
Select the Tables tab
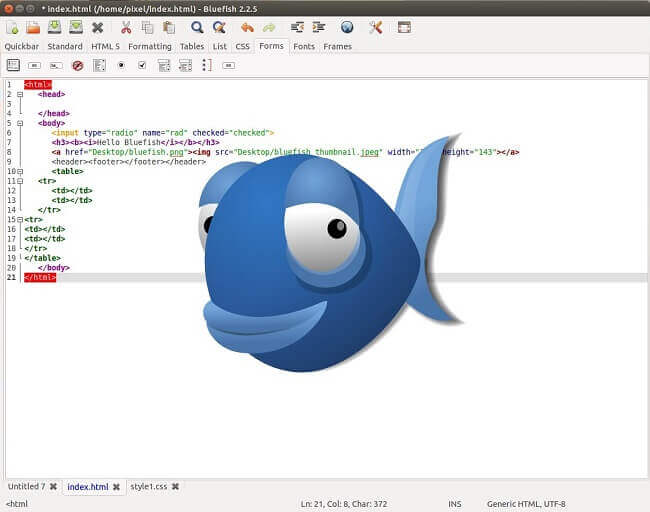(192, 46)
